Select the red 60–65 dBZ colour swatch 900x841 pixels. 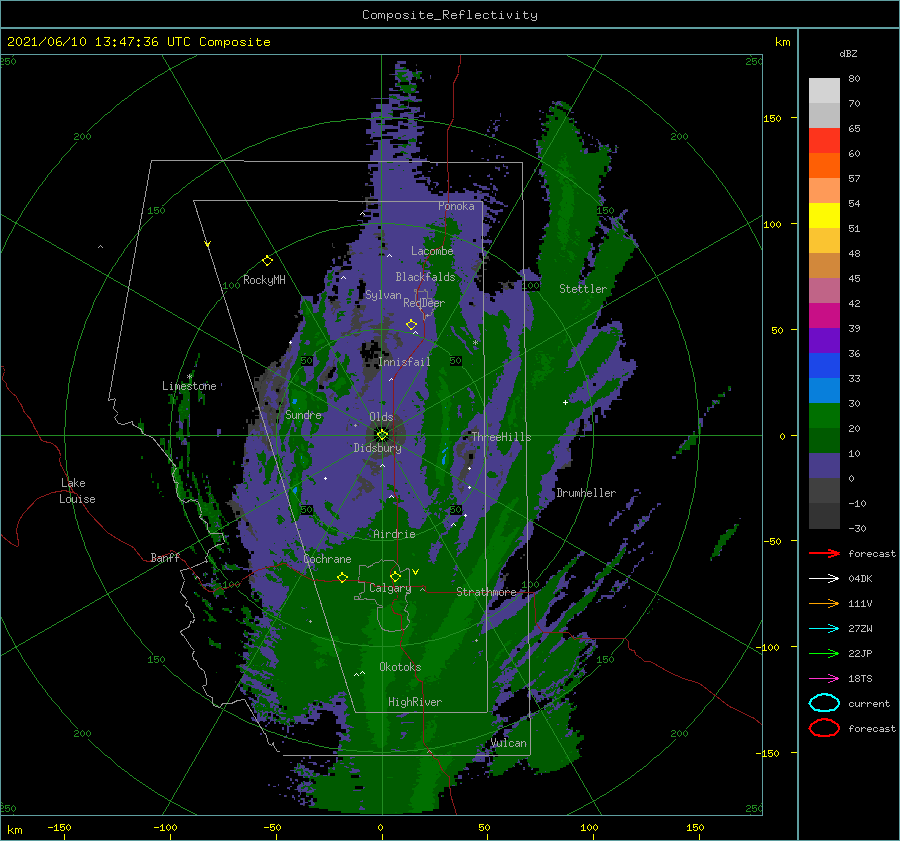coord(824,141)
